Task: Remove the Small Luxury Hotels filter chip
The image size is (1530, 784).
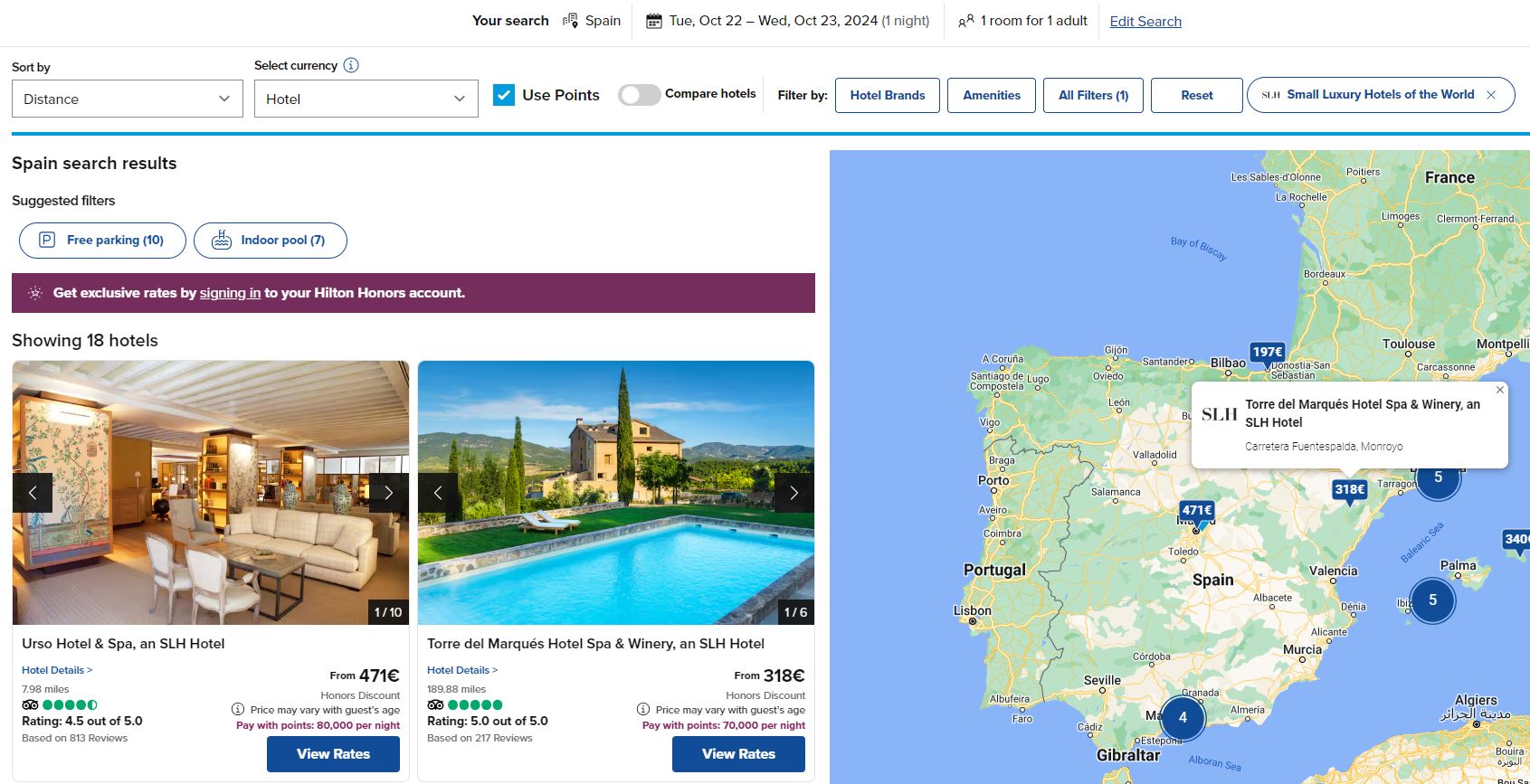Action: coord(1491,95)
